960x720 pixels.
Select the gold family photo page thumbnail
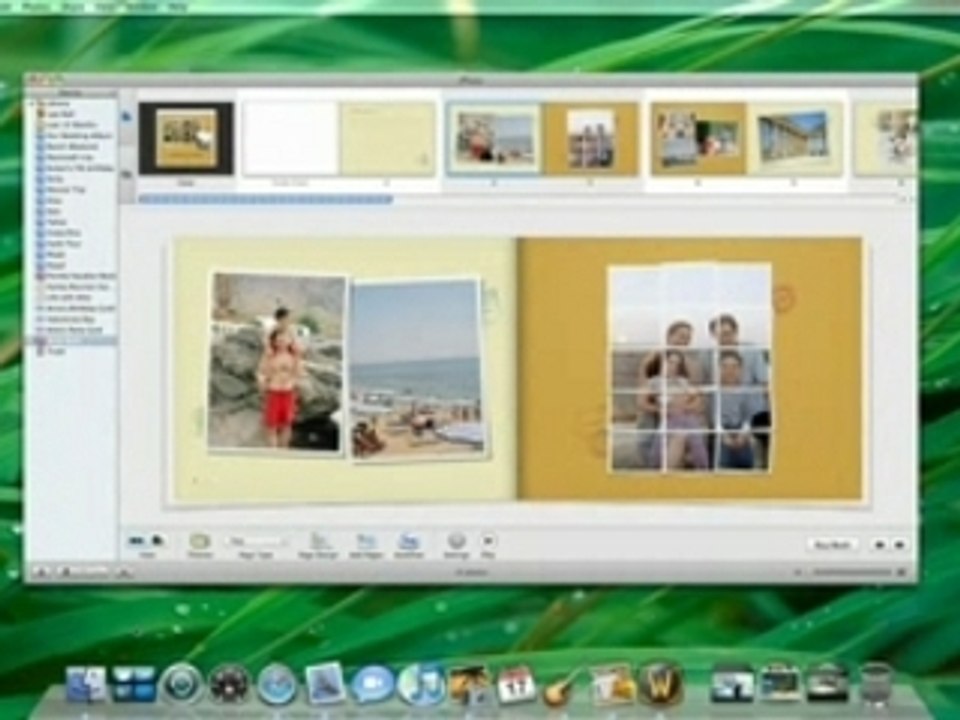pos(591,138)
